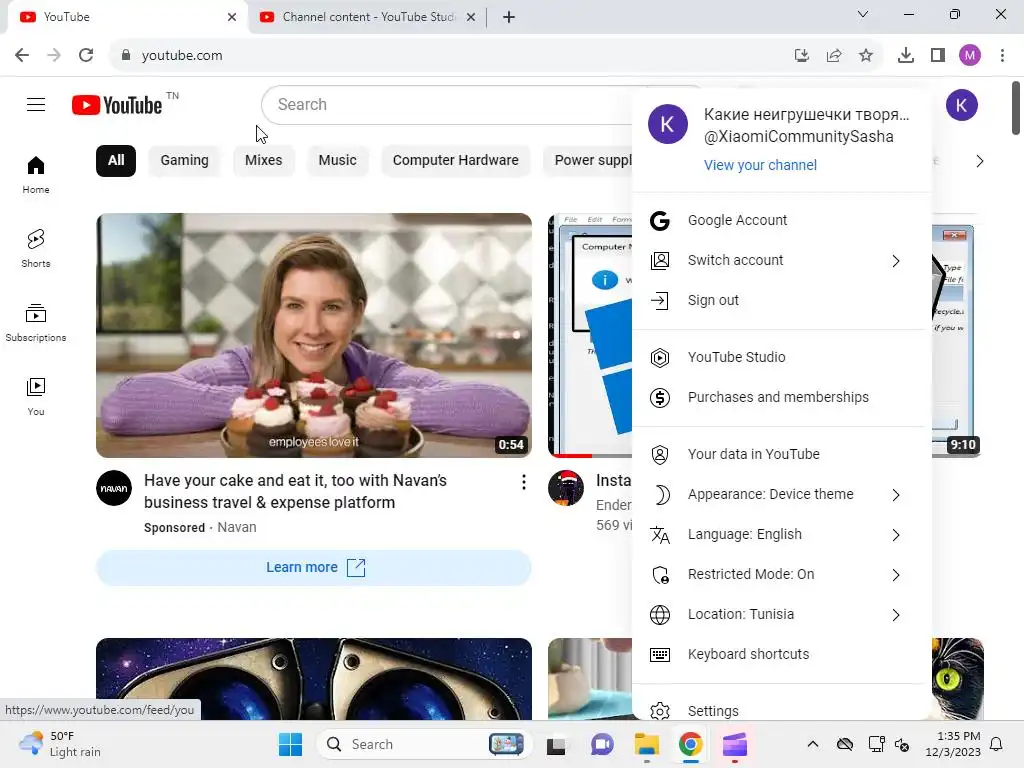Open Google Account from the menu

[781, 220]
